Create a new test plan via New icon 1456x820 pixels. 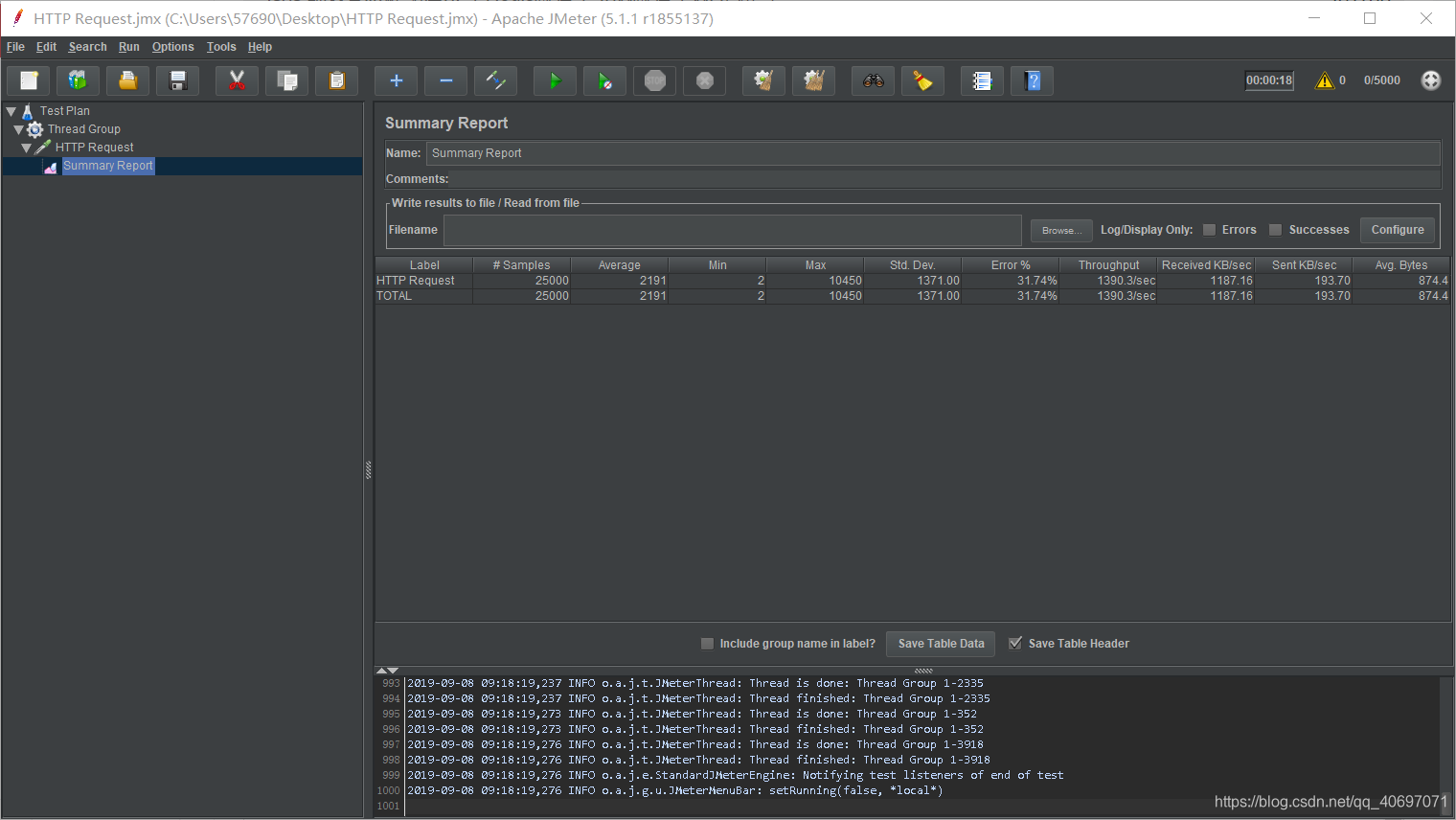coord(29,80)
